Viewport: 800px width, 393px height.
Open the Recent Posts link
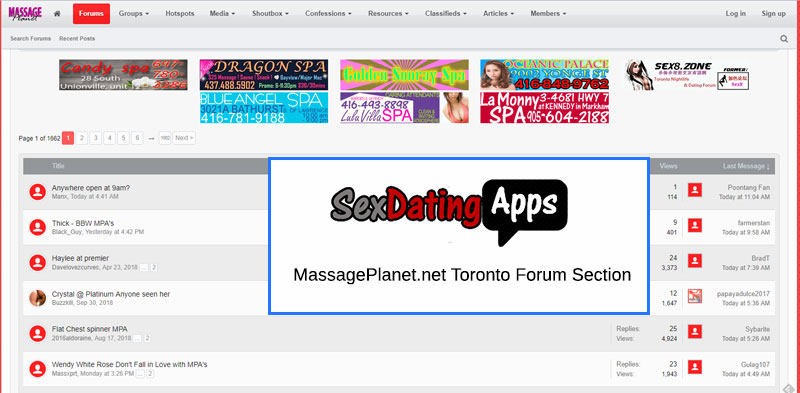(77, 39)
